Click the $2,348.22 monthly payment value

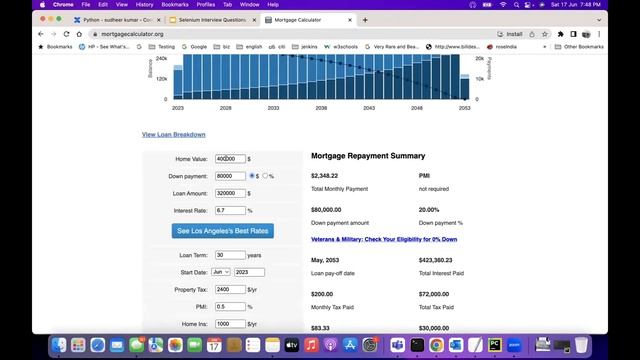click(x=324, y=176)
